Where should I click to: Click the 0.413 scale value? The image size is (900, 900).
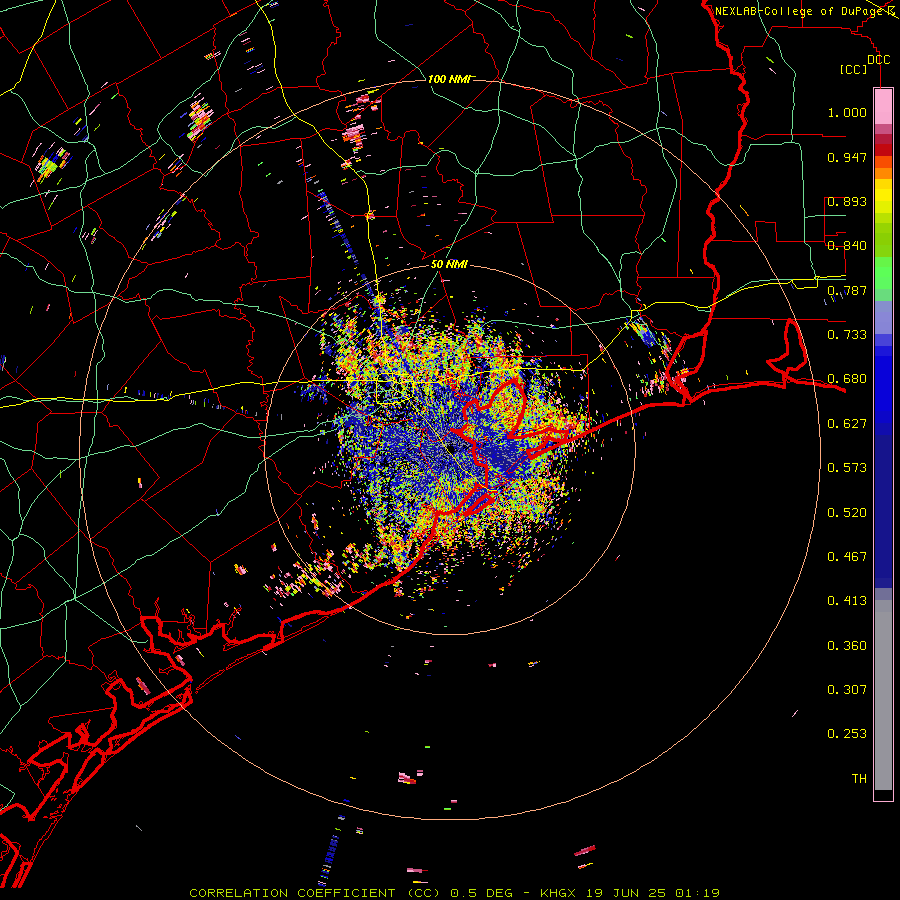[x=847, y=601]
